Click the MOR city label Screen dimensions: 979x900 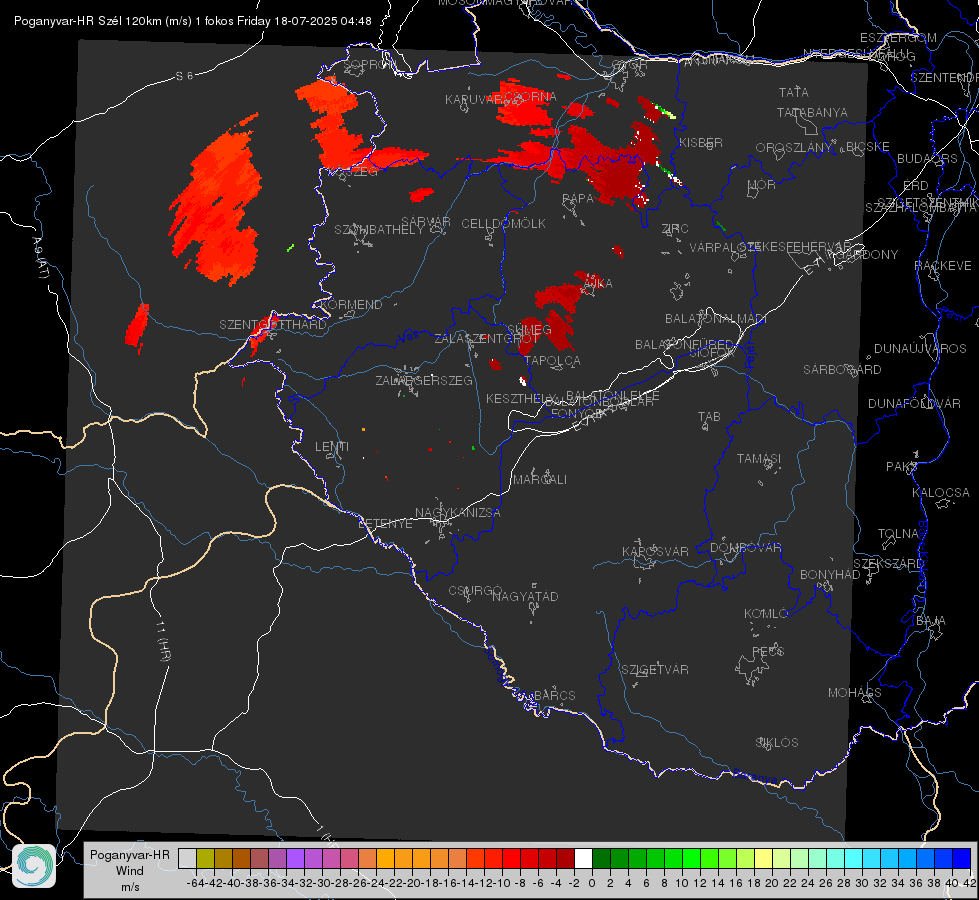tap(762, 184)
